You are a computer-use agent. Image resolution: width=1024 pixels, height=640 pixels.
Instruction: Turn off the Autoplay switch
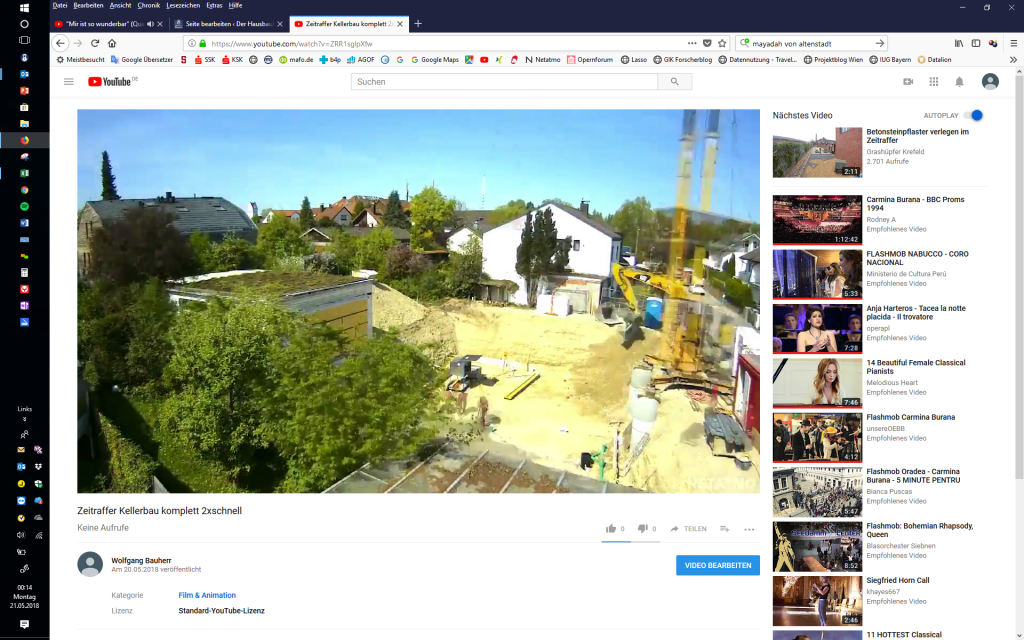(974, 115)
